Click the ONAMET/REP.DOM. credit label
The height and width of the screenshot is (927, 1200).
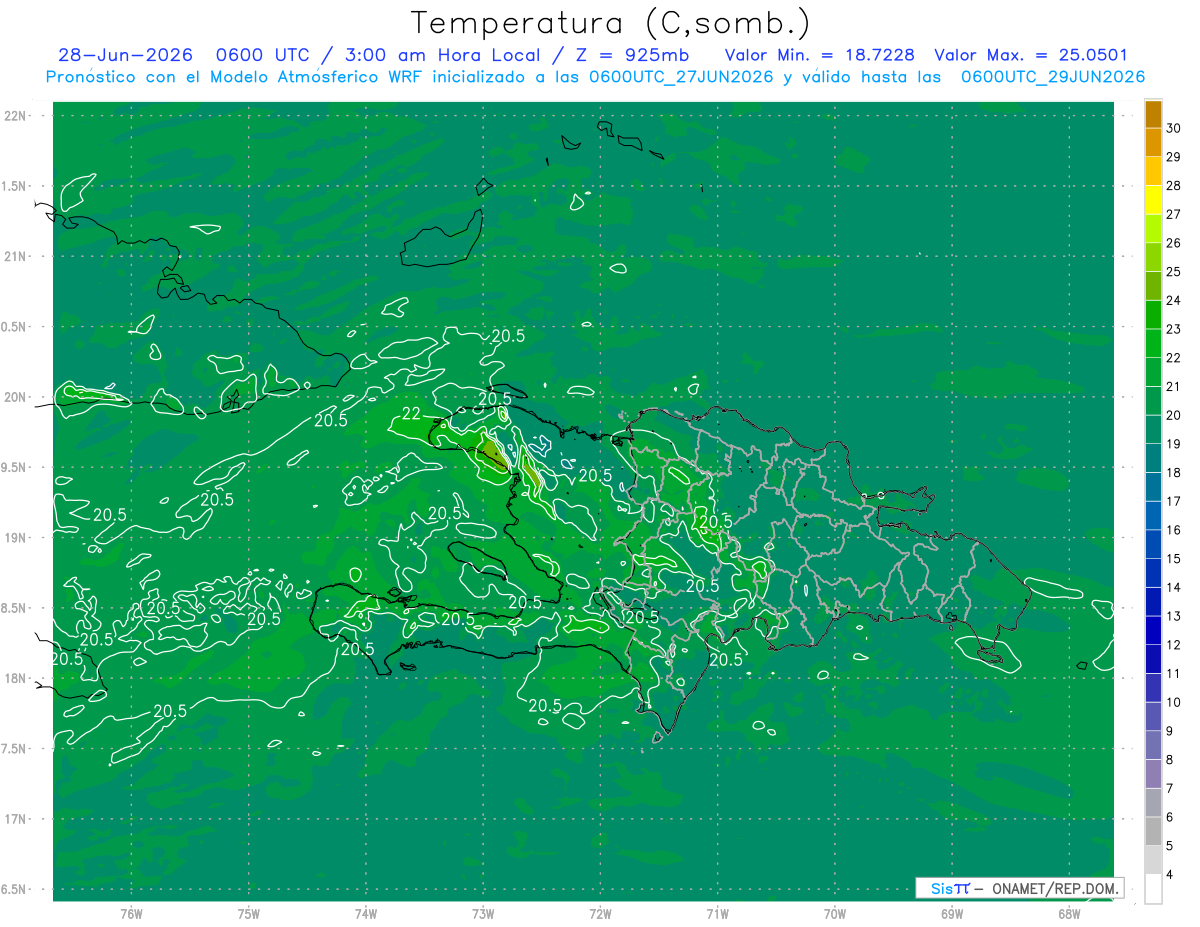1055,888
